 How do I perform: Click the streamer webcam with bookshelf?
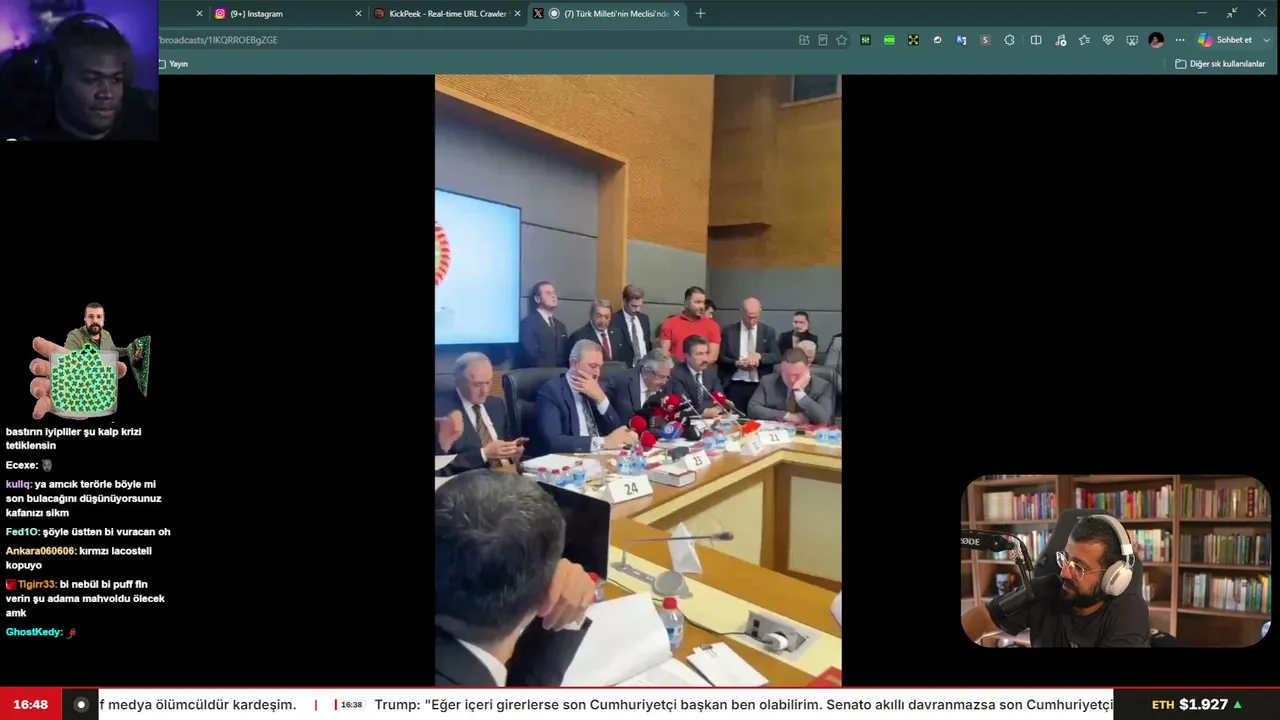[x=1115, y=561]
